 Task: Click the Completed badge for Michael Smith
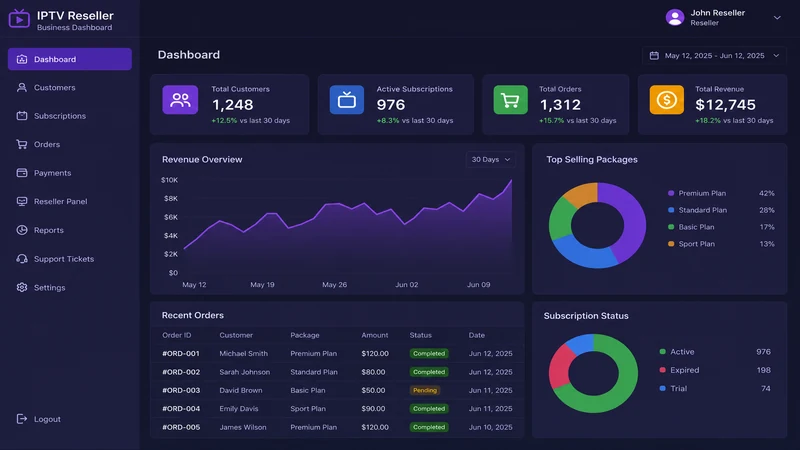point(429,354)
